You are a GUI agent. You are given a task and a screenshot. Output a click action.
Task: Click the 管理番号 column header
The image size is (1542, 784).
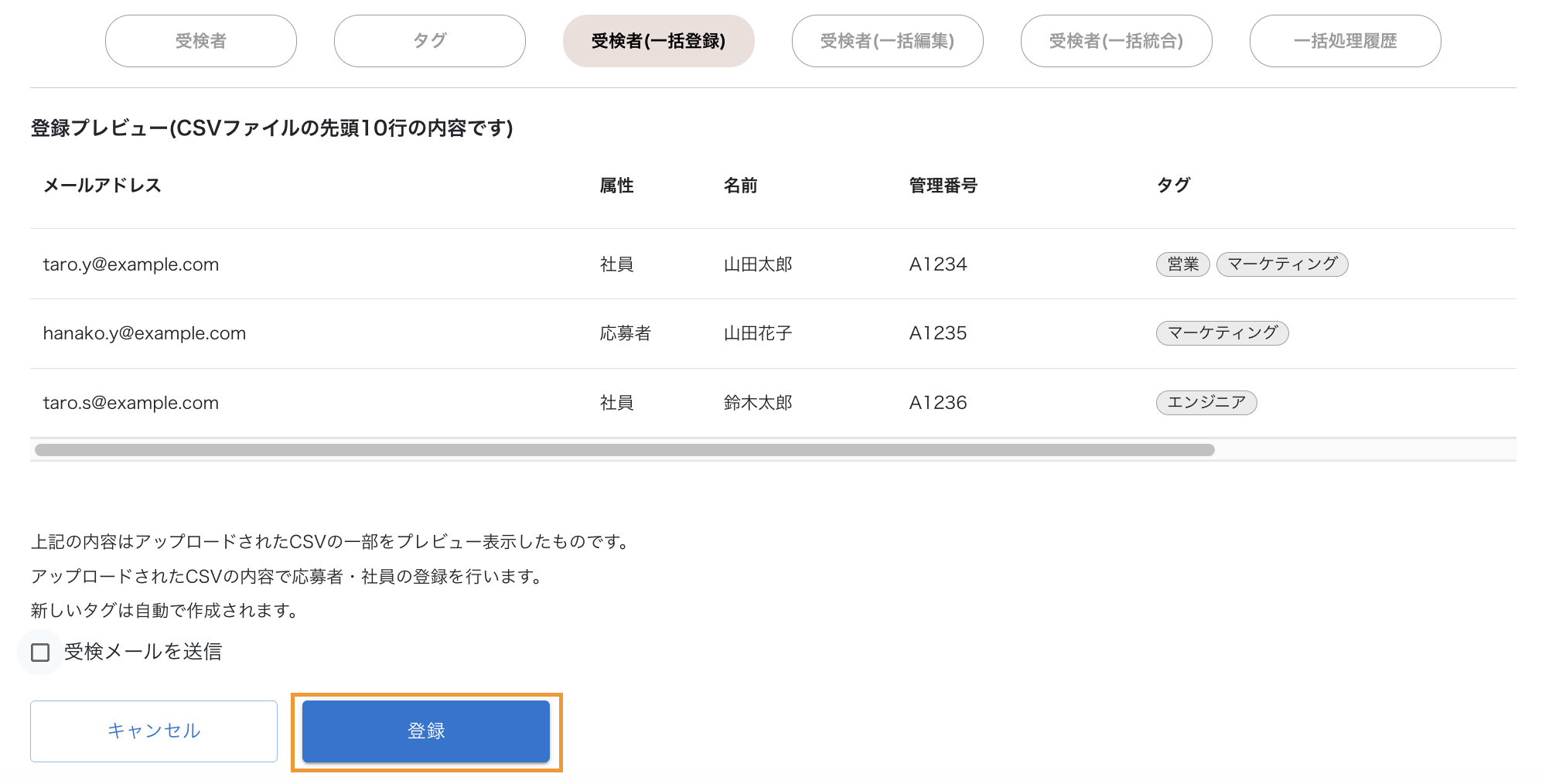pos(943,186)
